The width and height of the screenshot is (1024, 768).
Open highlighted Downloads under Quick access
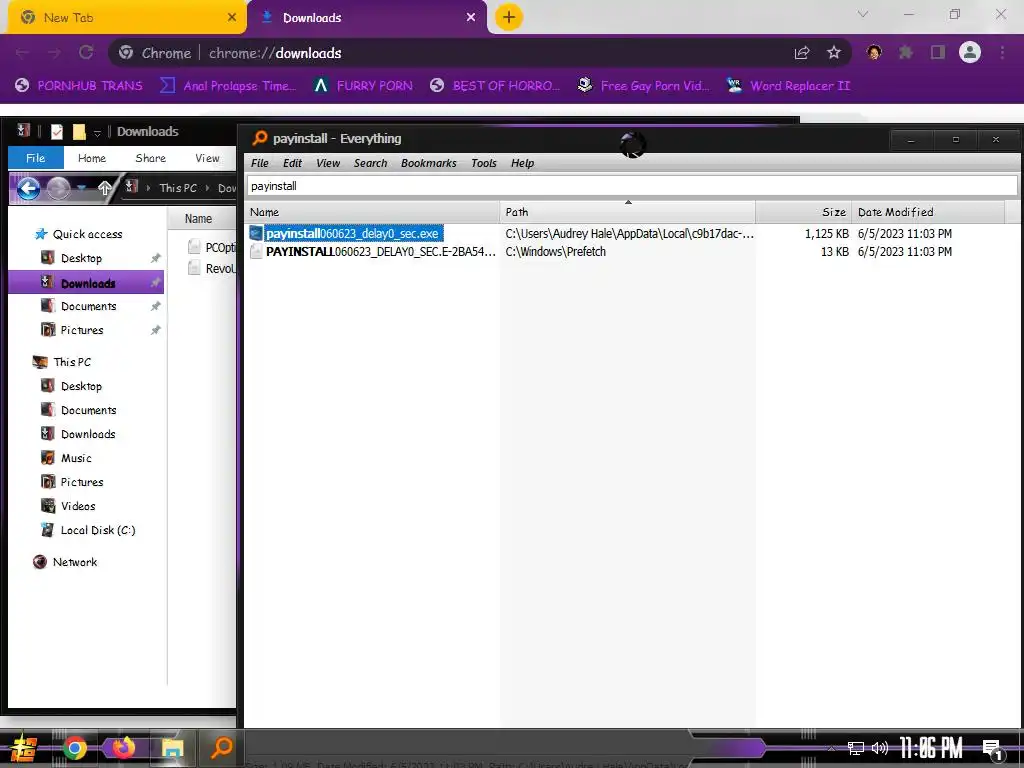point(86,283)
